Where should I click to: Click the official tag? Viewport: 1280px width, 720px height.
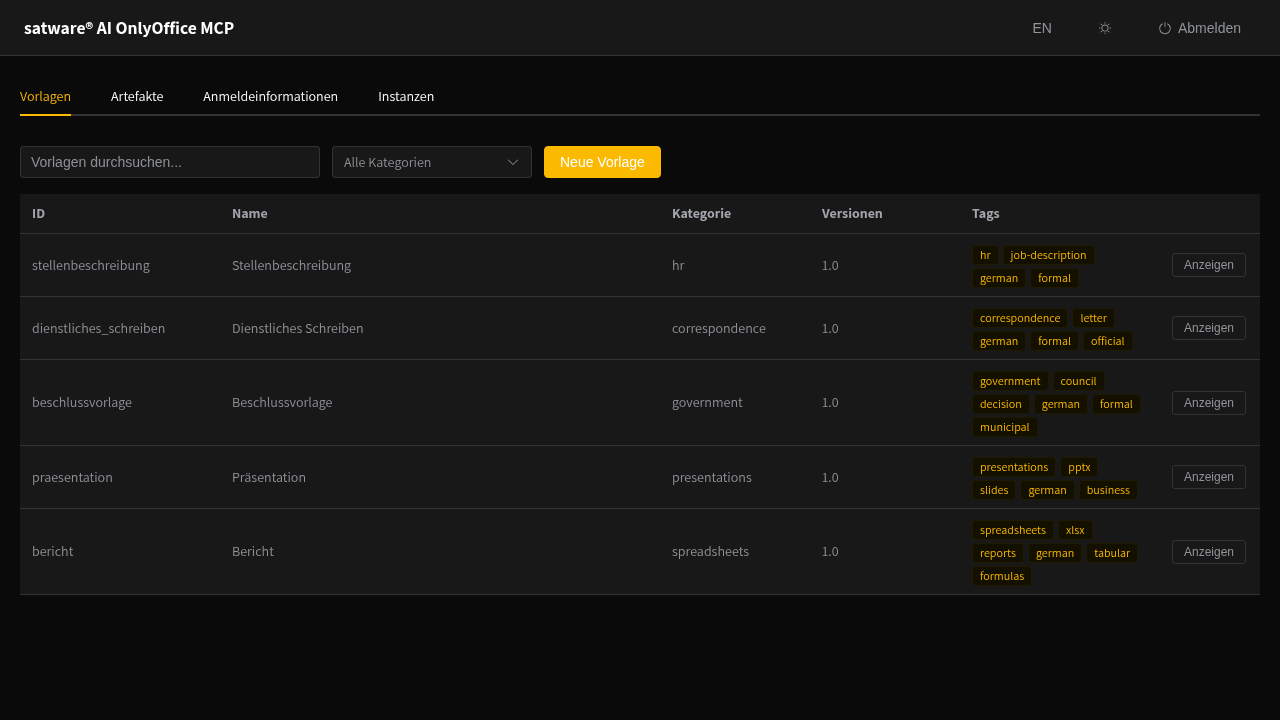[1108, 341]
